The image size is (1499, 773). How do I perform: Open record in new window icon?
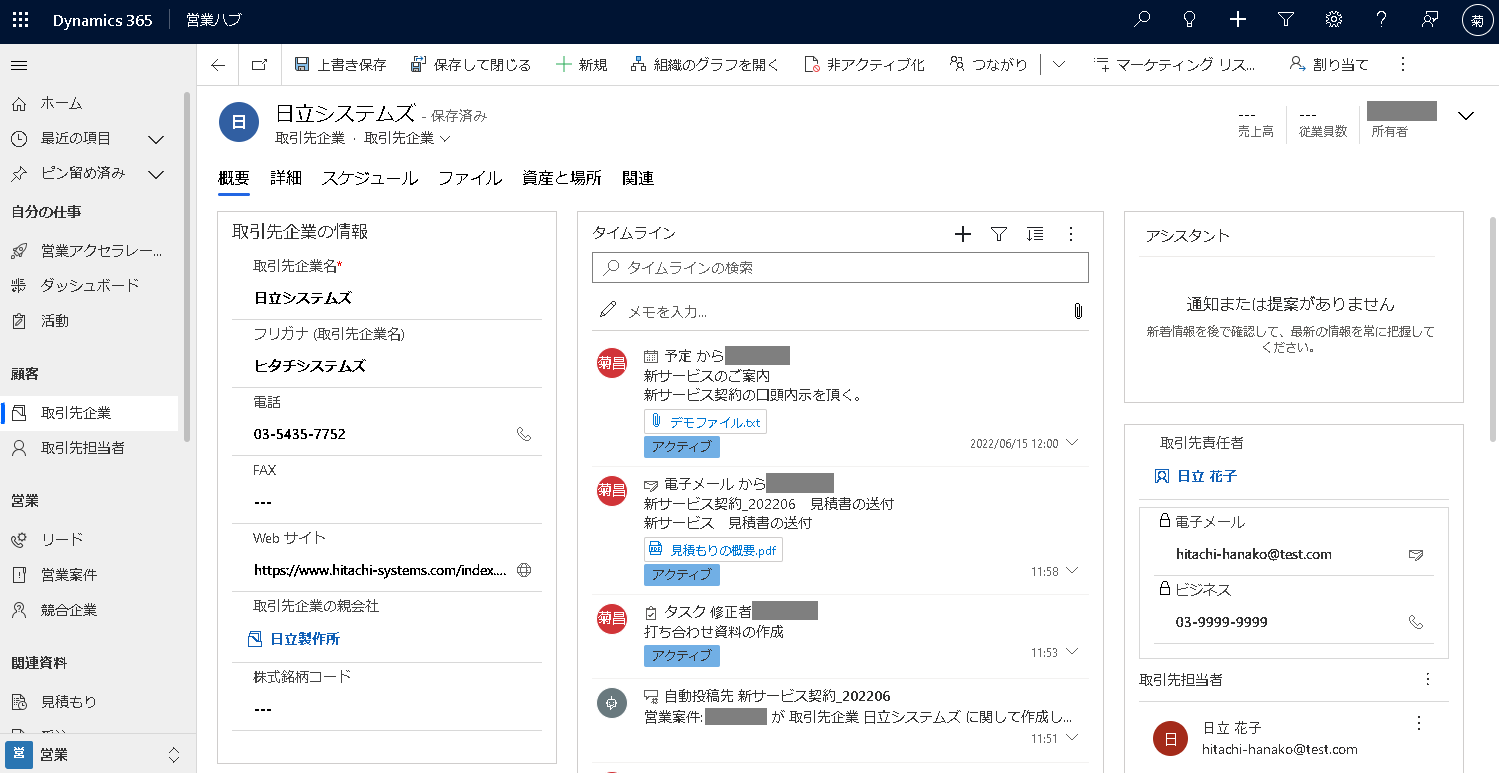[259, 65]
